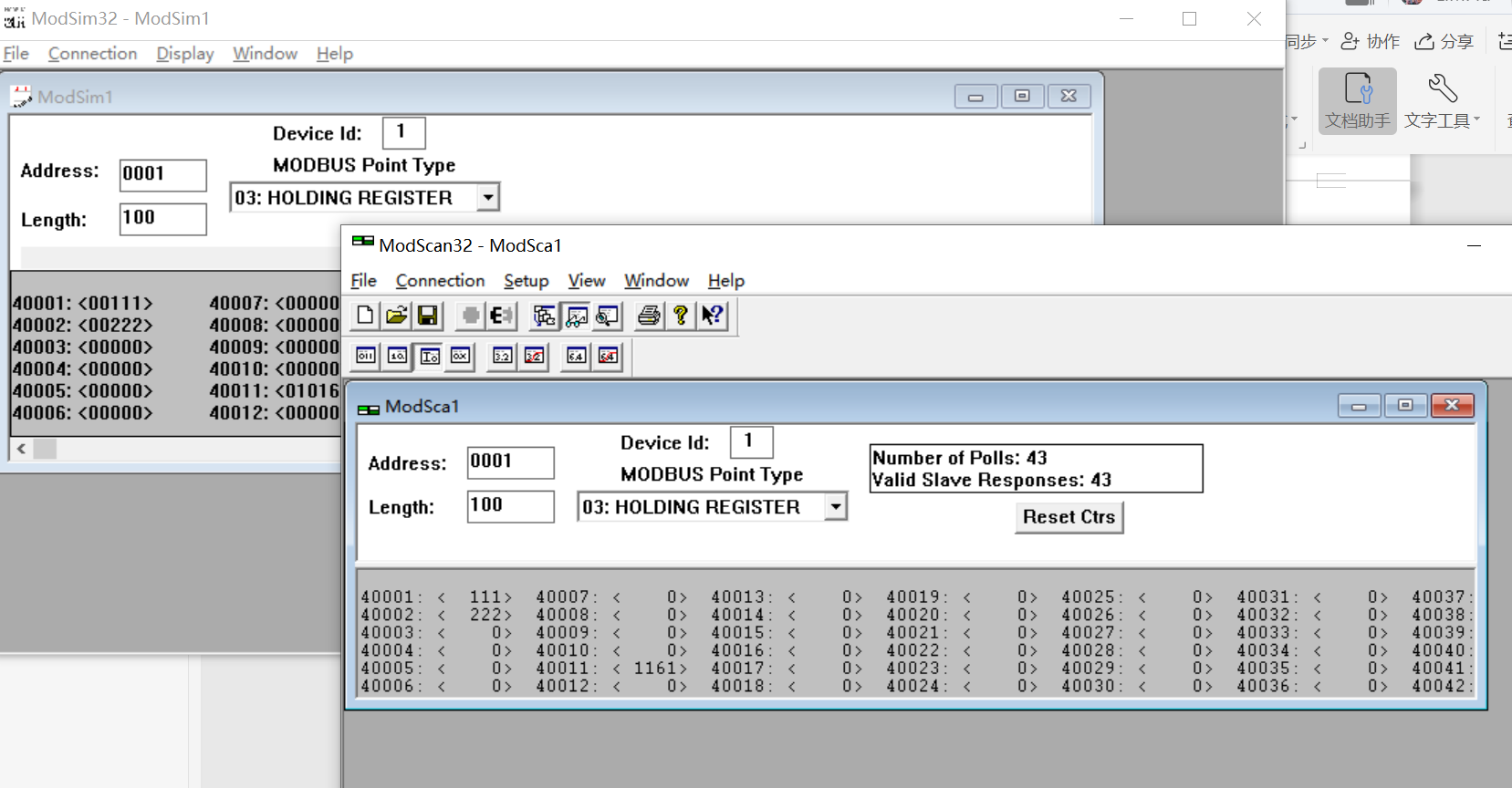
Task: Close the ModSca1 child window
Action: pyautogui.click(x=1453, y=405)
